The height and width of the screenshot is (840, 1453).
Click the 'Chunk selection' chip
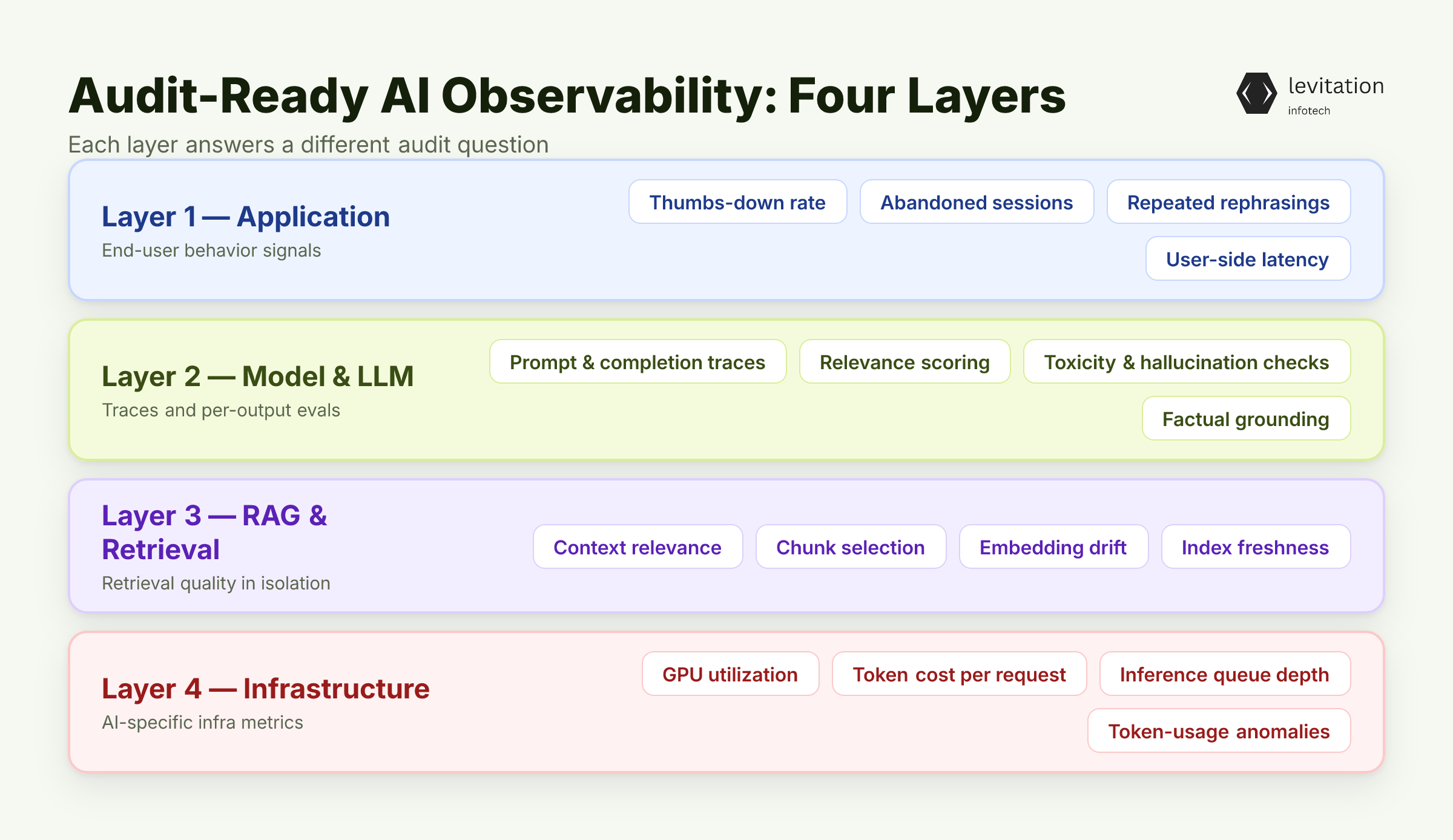click(x=851, y=547)
